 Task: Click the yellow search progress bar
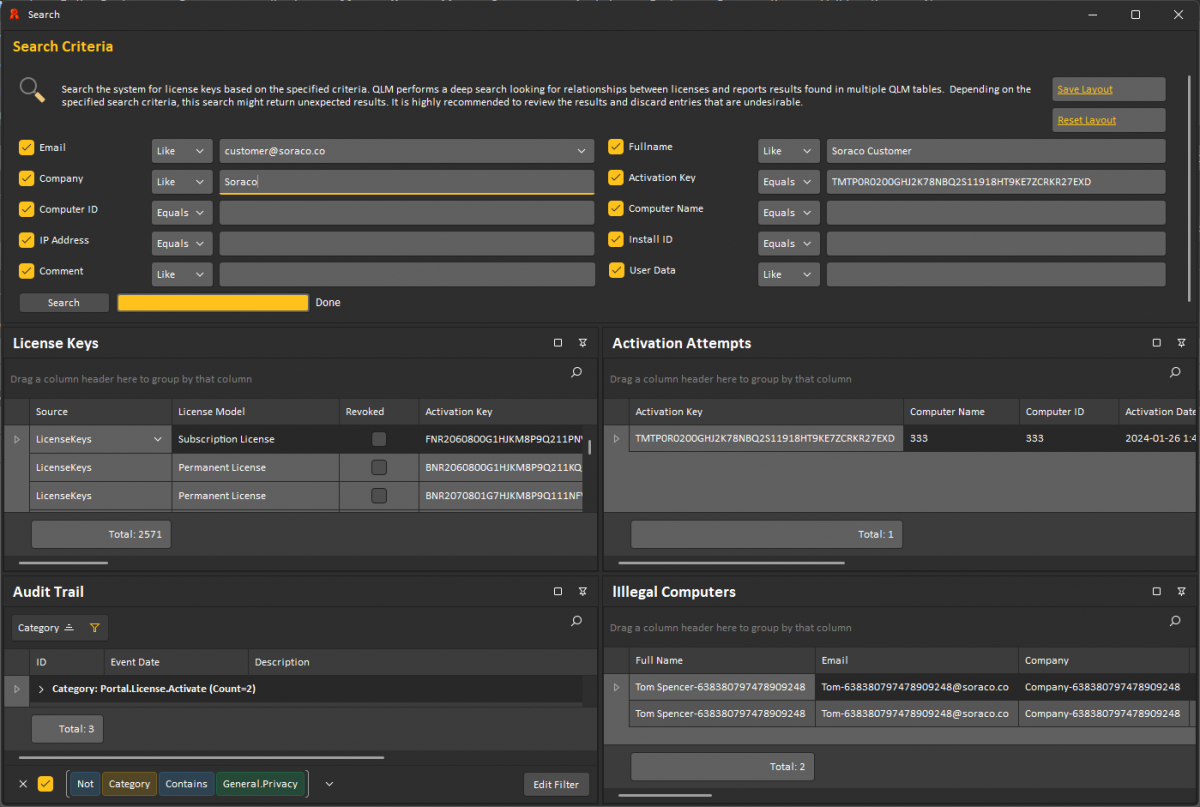pyautogui.click(x=213, y=302)
